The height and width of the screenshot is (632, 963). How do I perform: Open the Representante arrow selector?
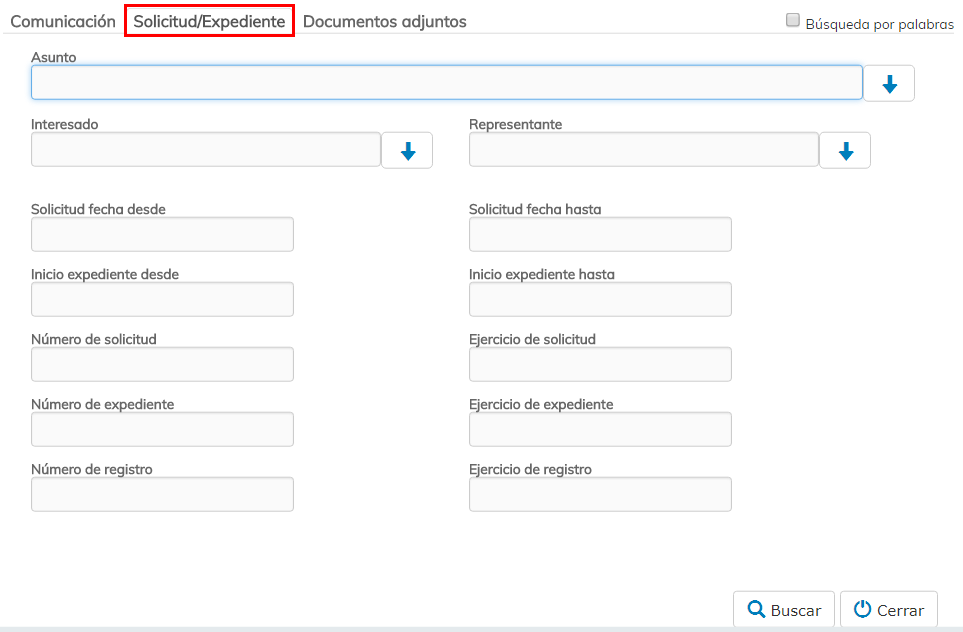click(x=845, y=151)
